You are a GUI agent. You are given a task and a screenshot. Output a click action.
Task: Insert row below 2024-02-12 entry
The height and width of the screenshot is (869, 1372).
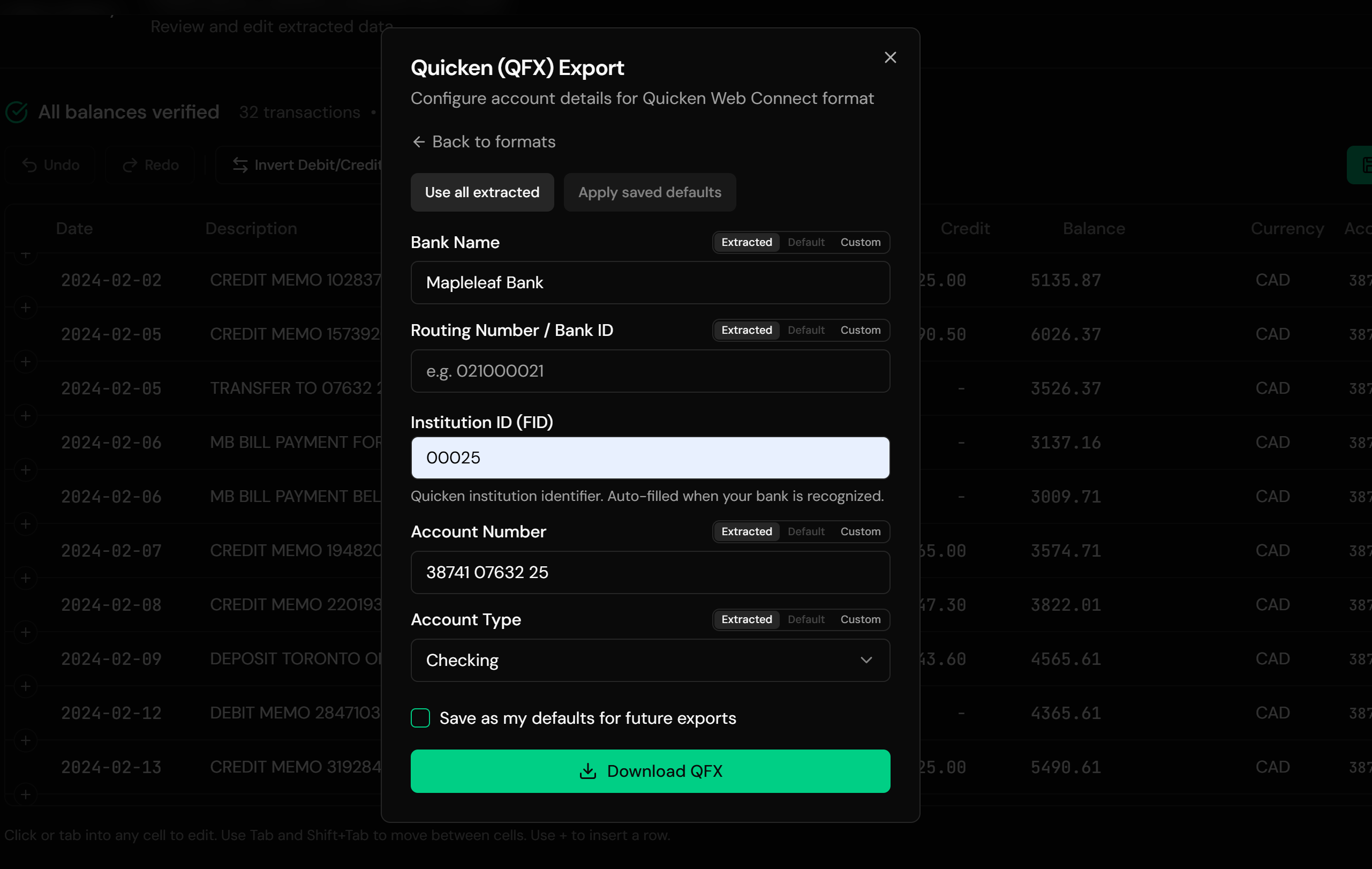click(26, 741)
